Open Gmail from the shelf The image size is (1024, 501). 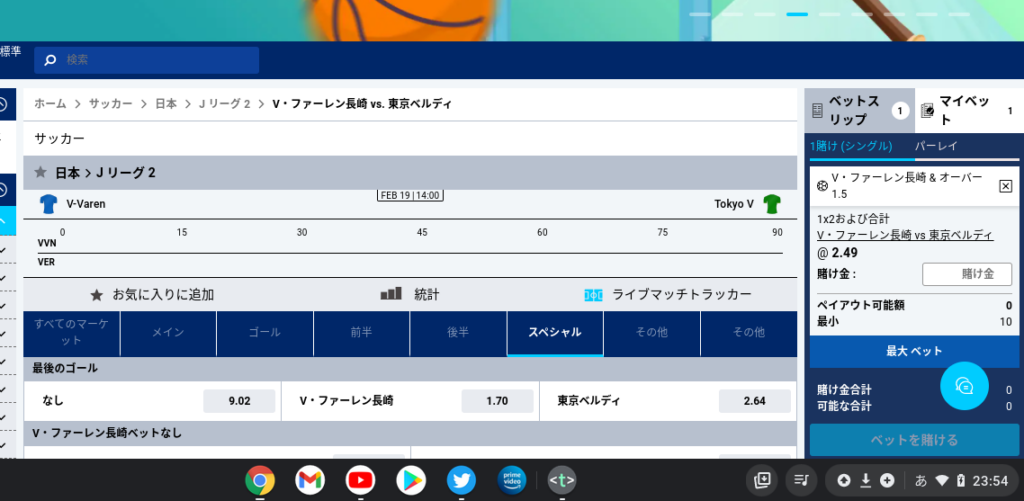pos(310,481)
